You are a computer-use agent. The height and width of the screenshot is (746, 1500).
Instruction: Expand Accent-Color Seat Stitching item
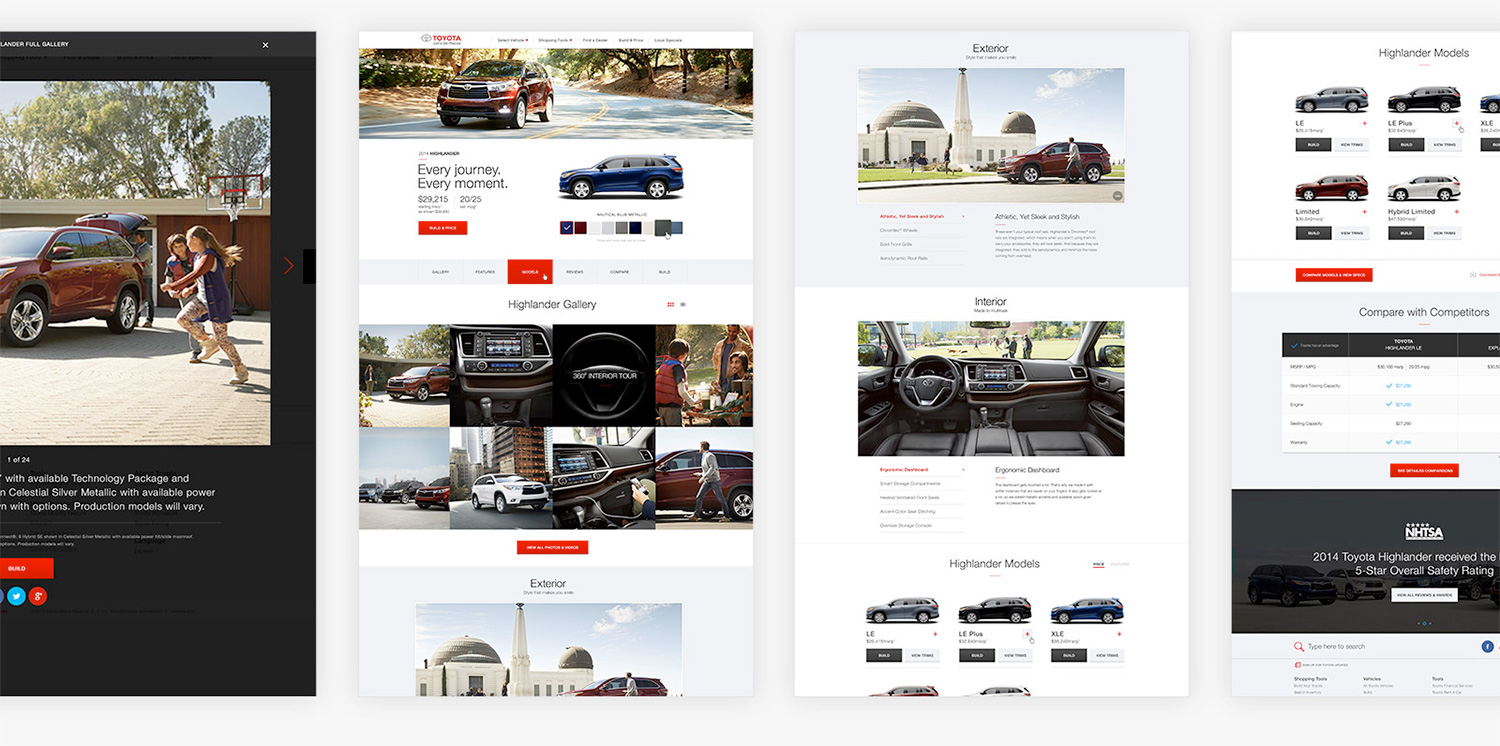(922, 511)
